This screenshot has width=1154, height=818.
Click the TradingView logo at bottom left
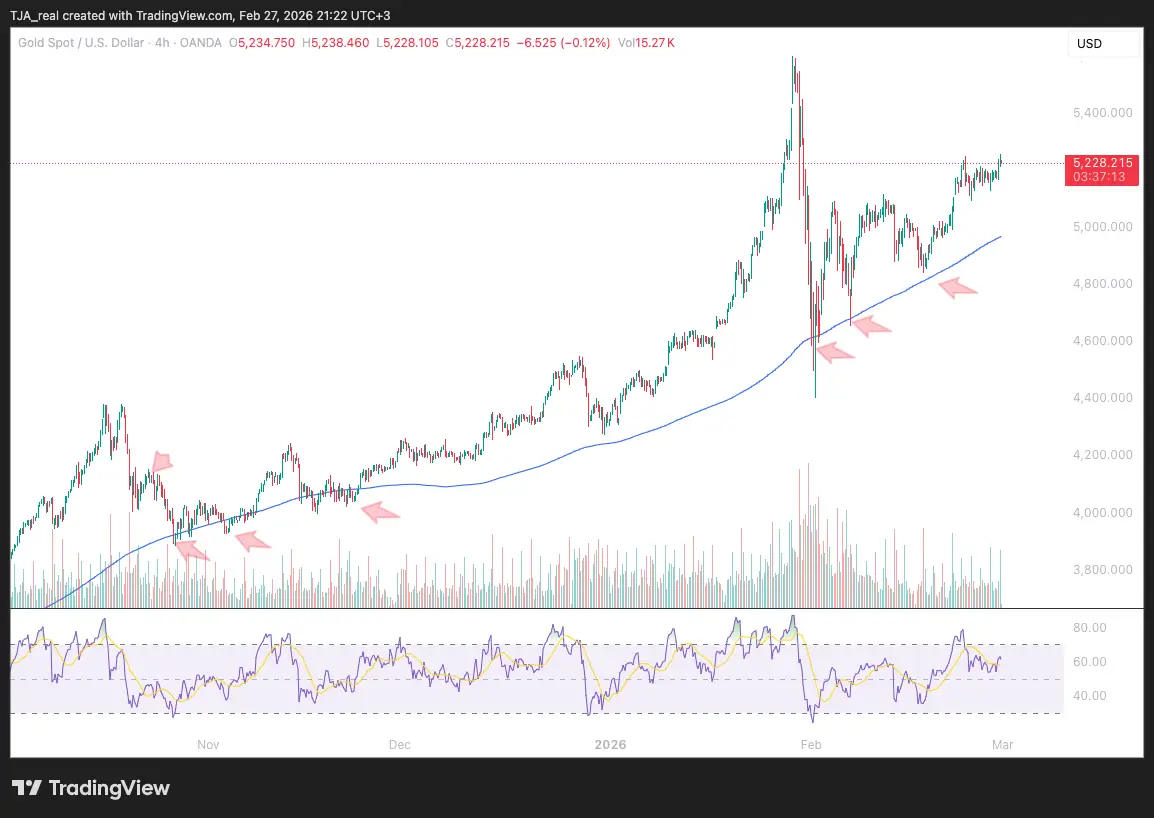click(x=91, y=788)
